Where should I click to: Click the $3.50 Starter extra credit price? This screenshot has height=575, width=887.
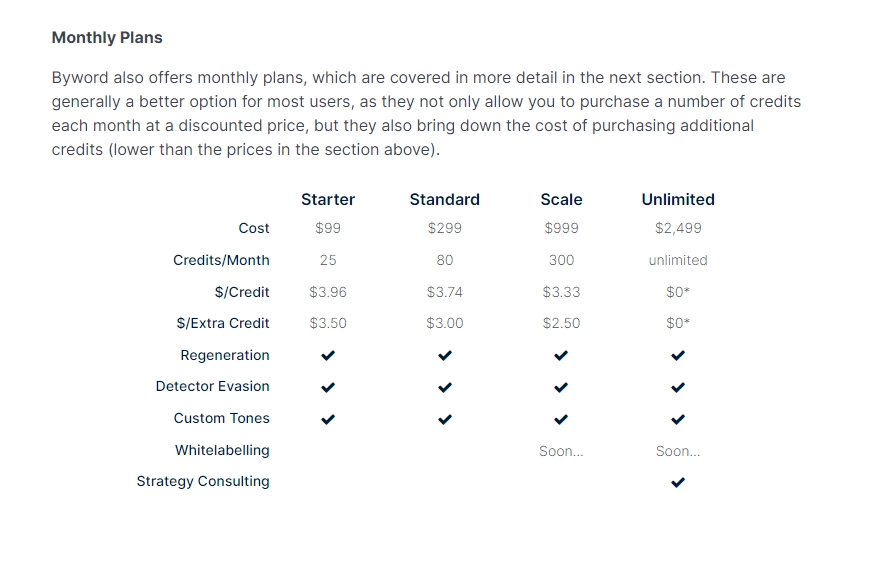point(328,323)
